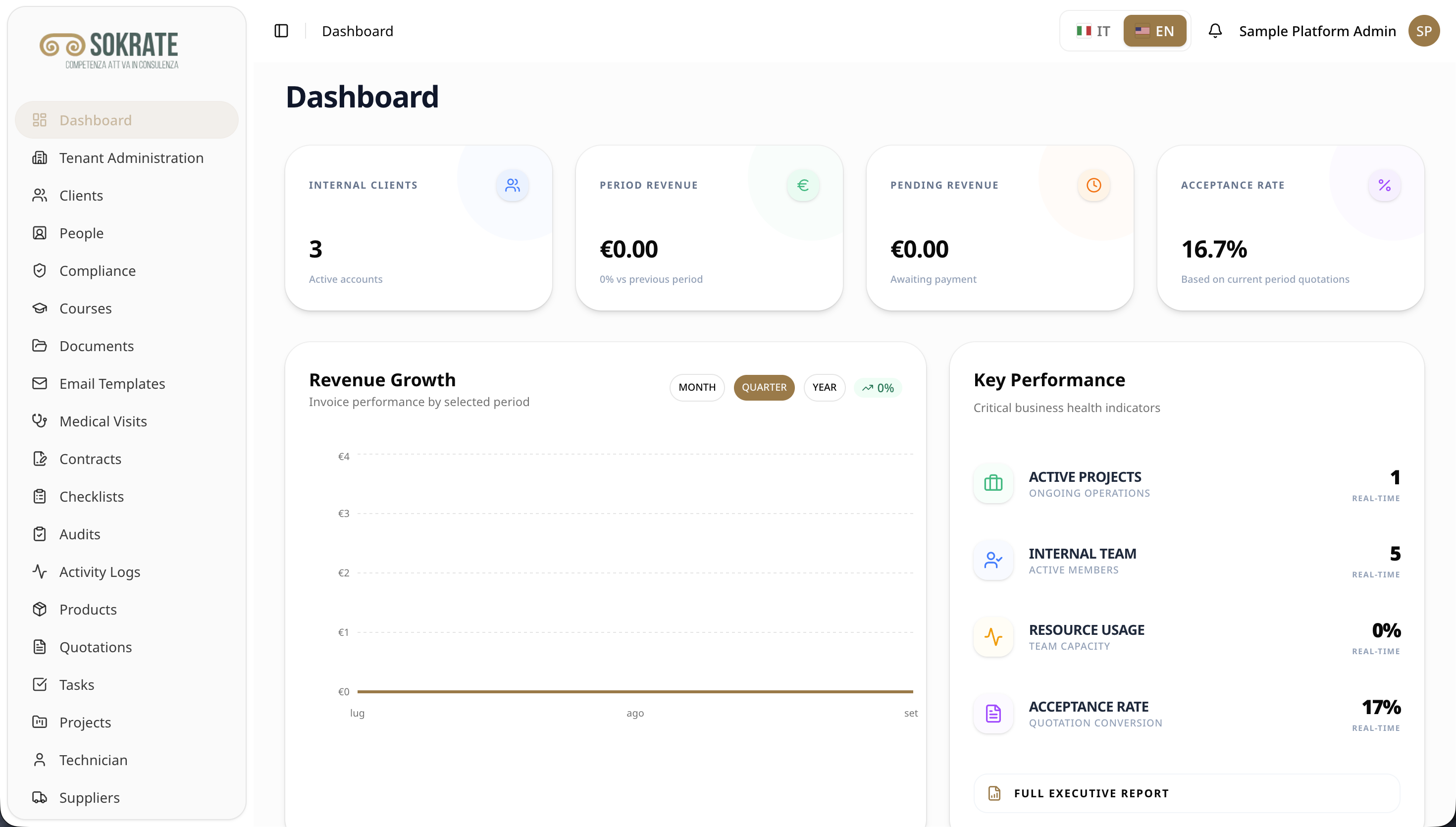Open Email Templates page
Viewport: 1456px width, 827px height.
pos(127,383)
